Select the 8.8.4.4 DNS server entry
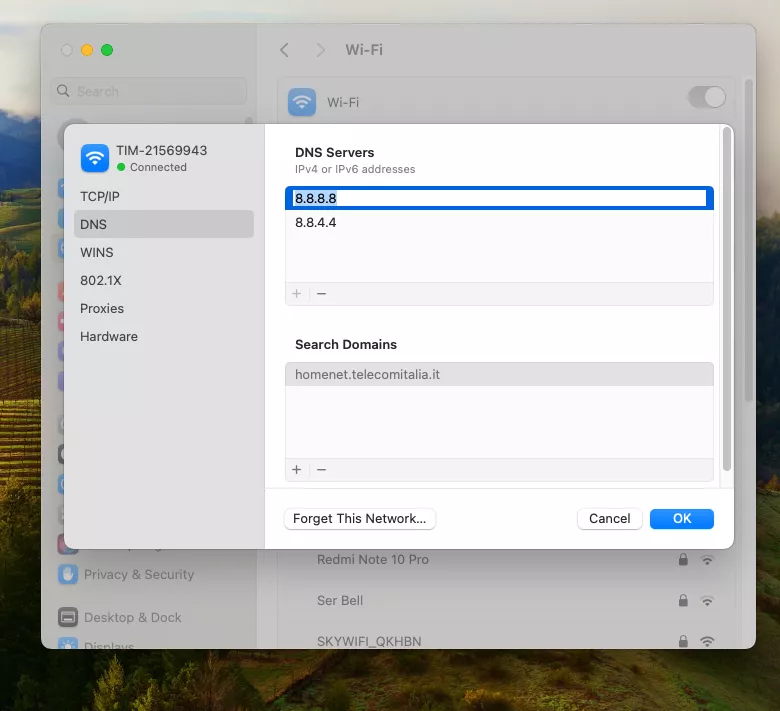The image size is (780, 711). 316,223
